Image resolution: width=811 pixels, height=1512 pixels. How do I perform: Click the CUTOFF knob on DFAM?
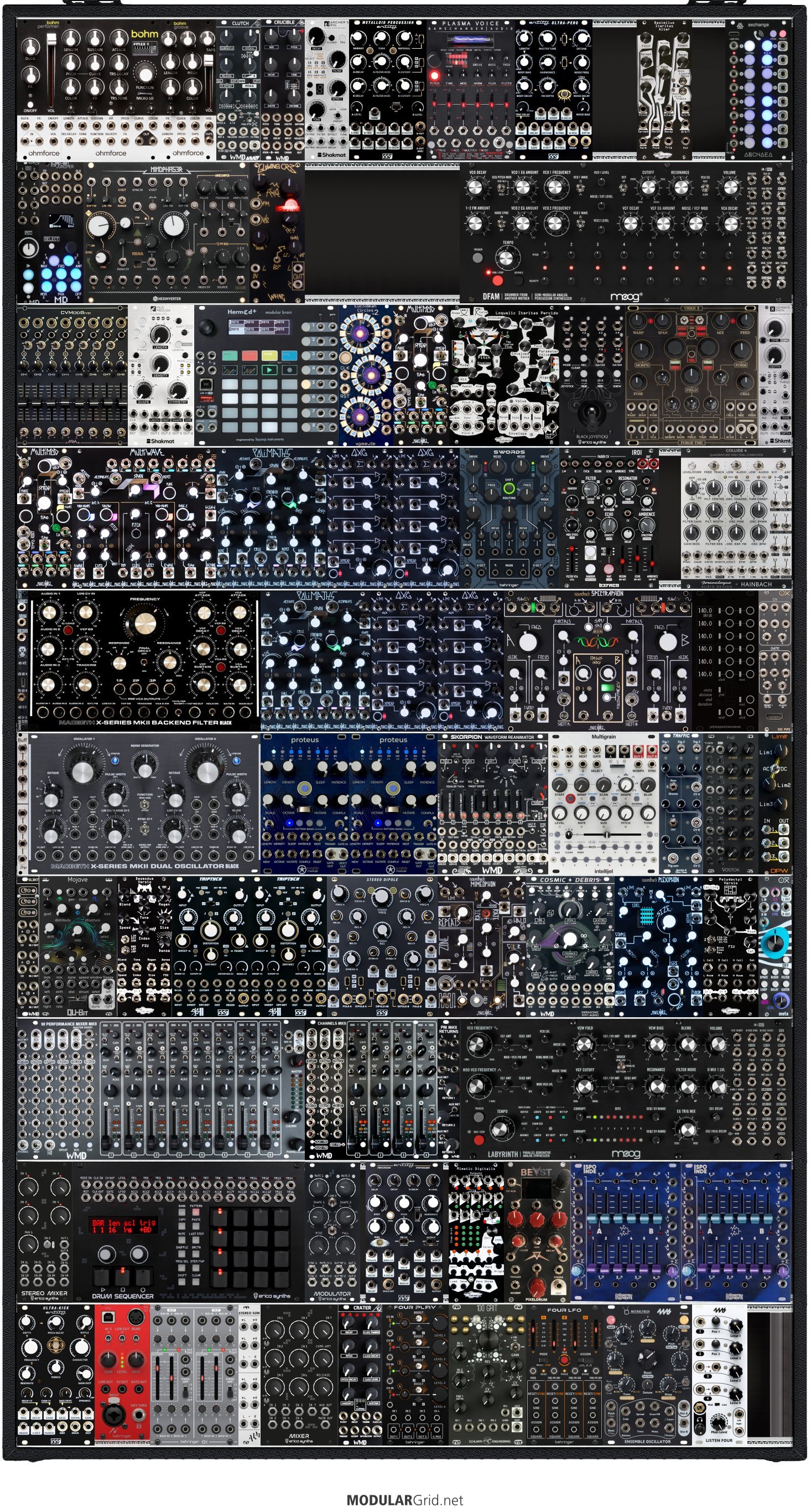(648, 187)
